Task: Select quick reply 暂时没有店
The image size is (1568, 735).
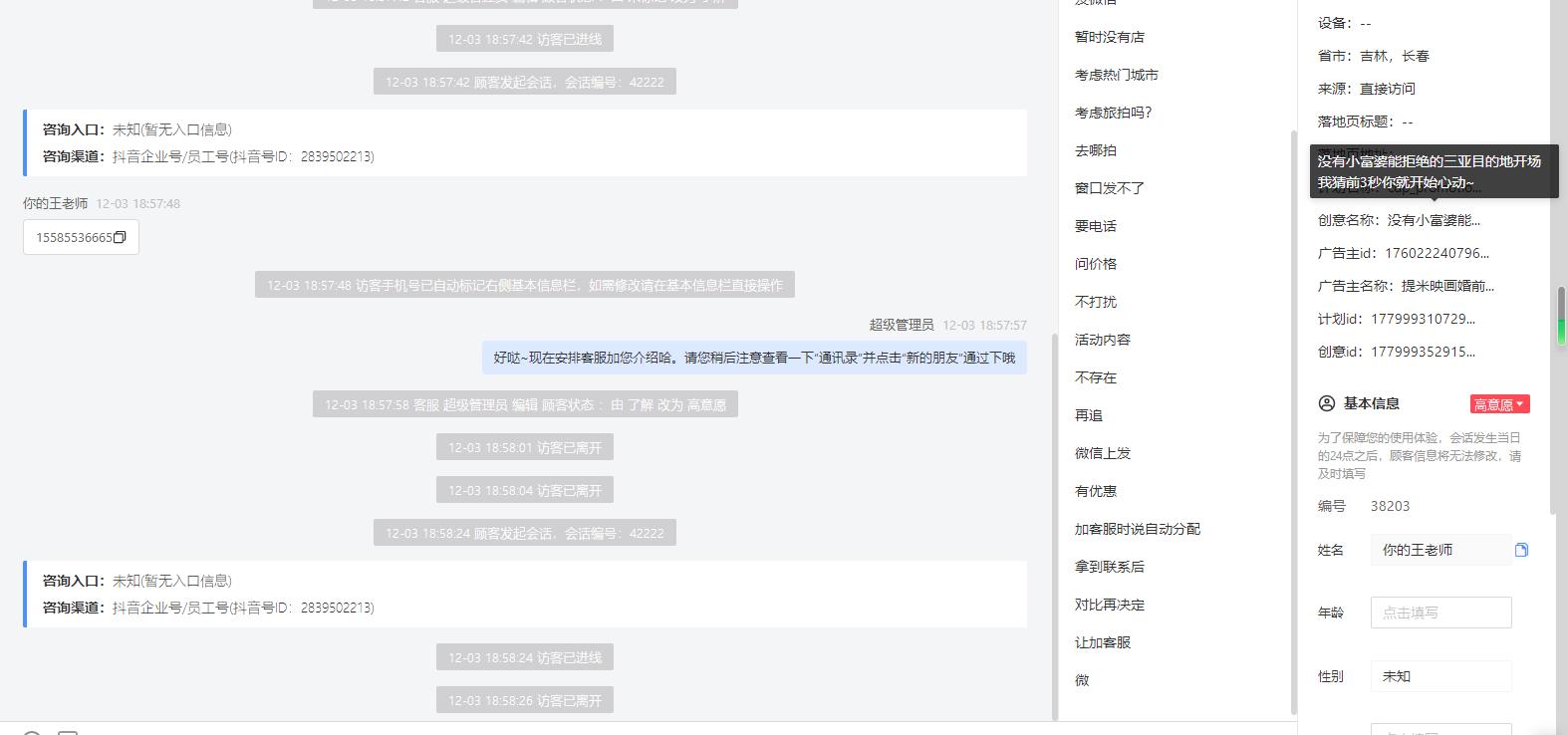Action: coord(1109,37)
